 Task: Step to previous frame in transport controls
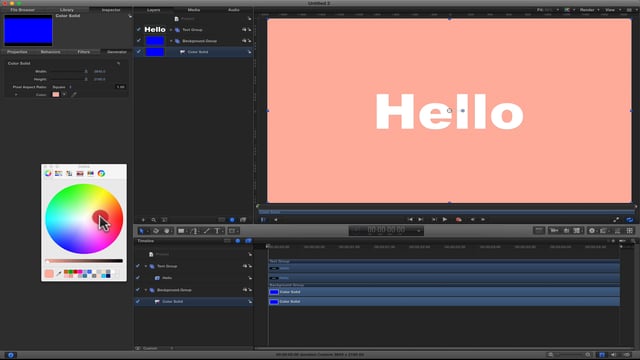coord(472,220)
